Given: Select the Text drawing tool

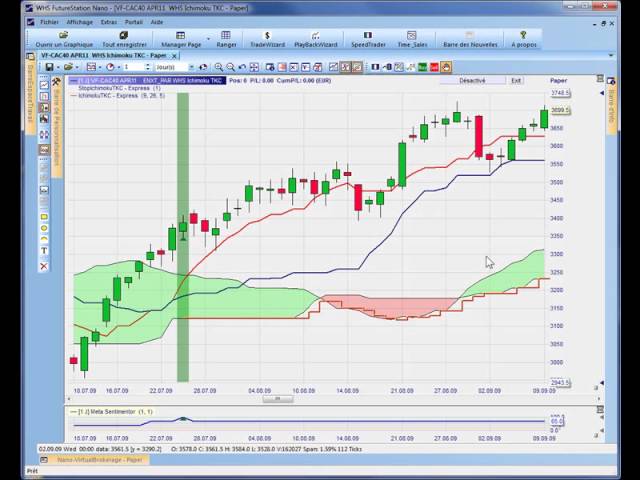Looking at the screenshot, I should [44, 251].
